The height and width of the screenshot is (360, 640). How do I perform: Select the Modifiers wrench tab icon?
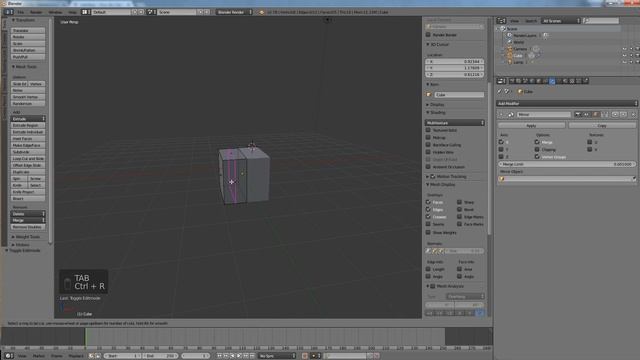(x=552, y=81)
